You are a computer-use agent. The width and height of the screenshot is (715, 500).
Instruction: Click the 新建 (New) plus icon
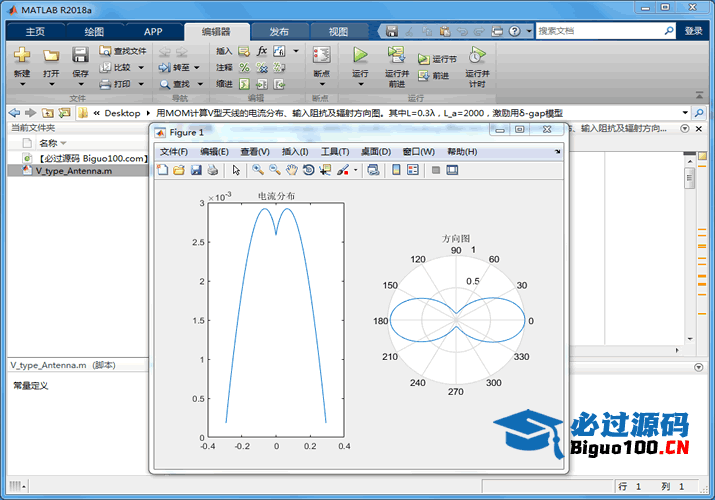point(21,55)
